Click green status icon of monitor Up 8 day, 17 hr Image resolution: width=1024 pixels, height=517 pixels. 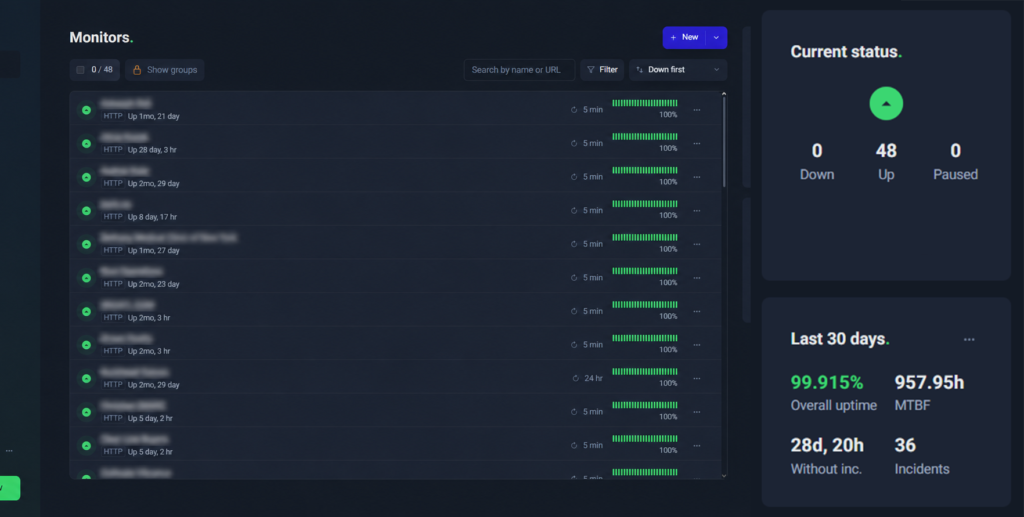tap(86, 211)
